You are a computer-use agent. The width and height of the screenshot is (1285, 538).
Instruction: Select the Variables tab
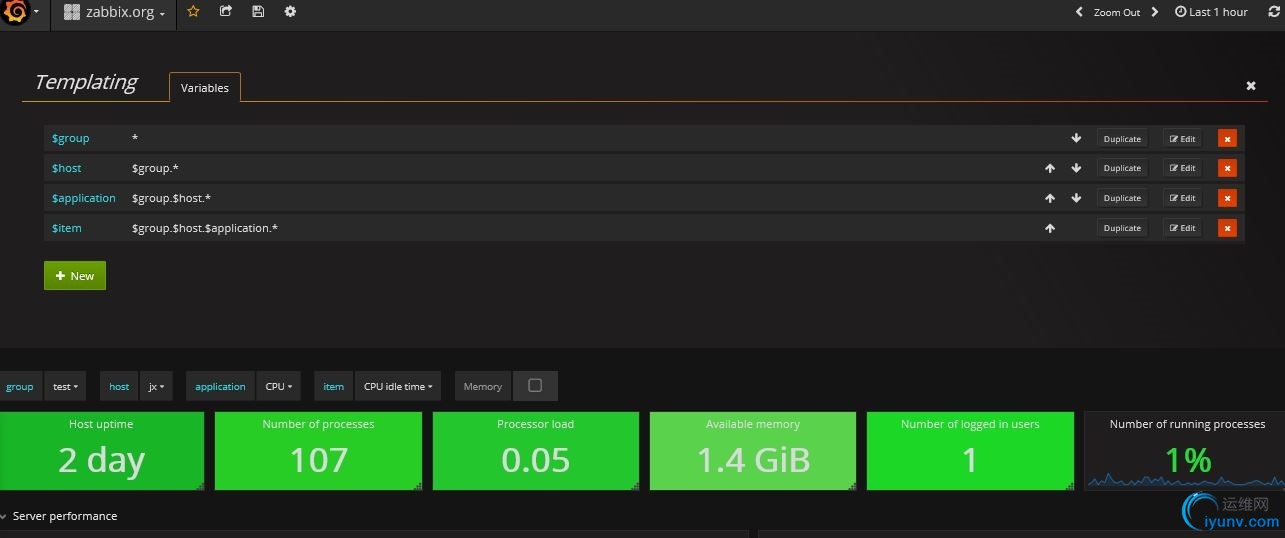point(205,88)
